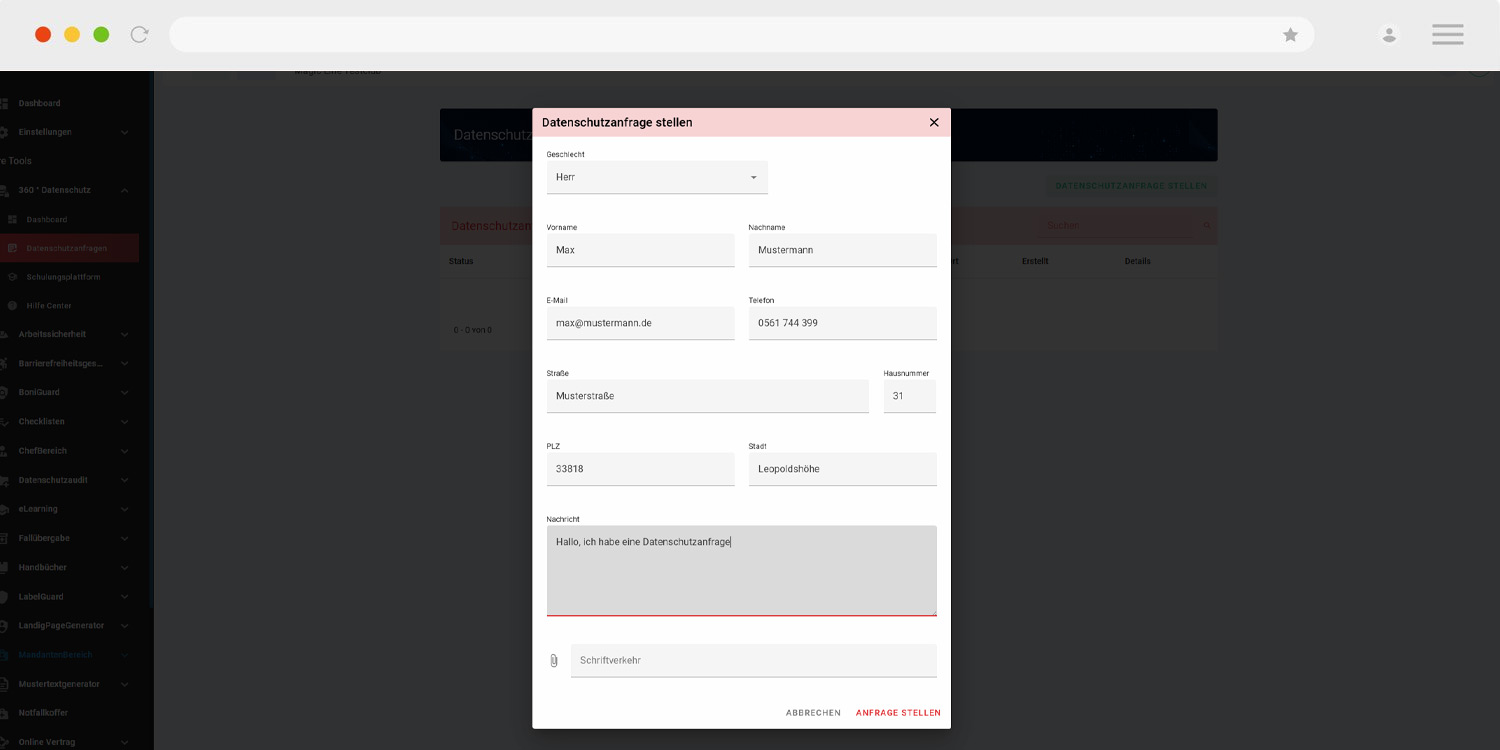Click the Status column header
Image resolution: width=1500 pixels, height=750 pixels.
point(461,262)
